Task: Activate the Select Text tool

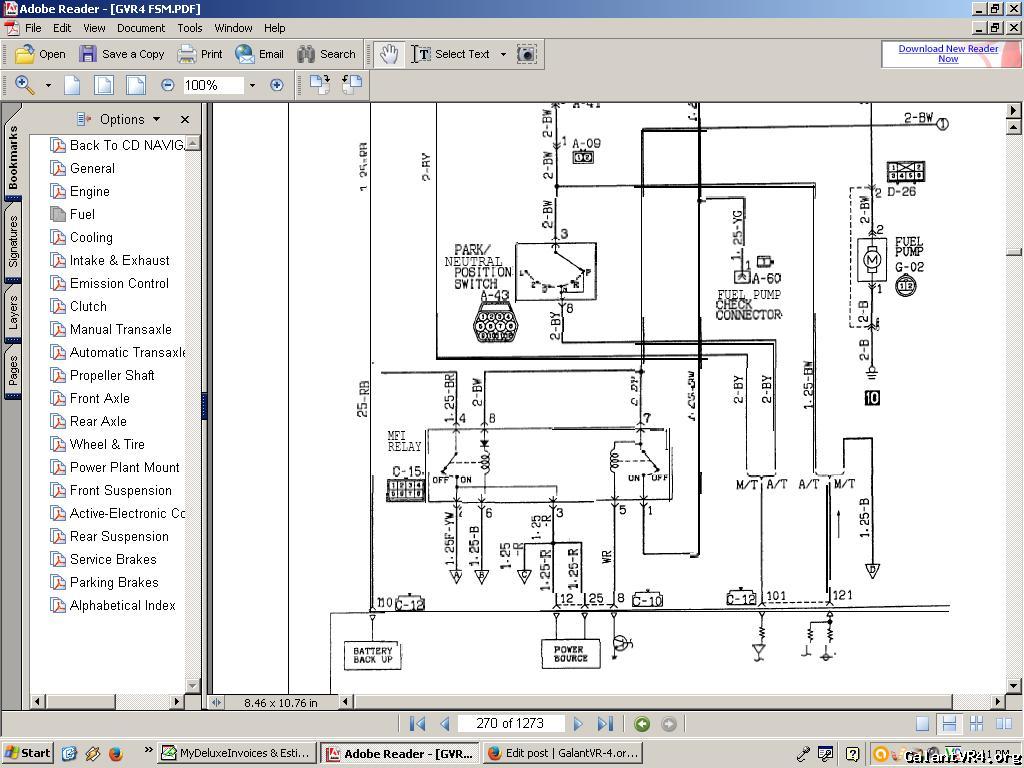Action: coord(450,54)
